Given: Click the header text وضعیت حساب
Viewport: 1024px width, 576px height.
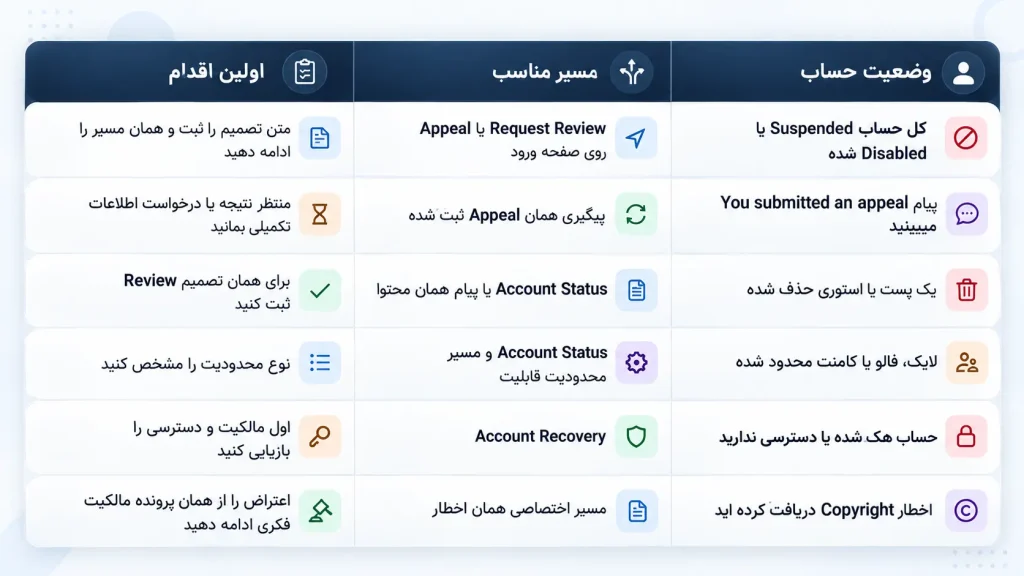Looking at the screenshot, I should click(x=866, y=71).
